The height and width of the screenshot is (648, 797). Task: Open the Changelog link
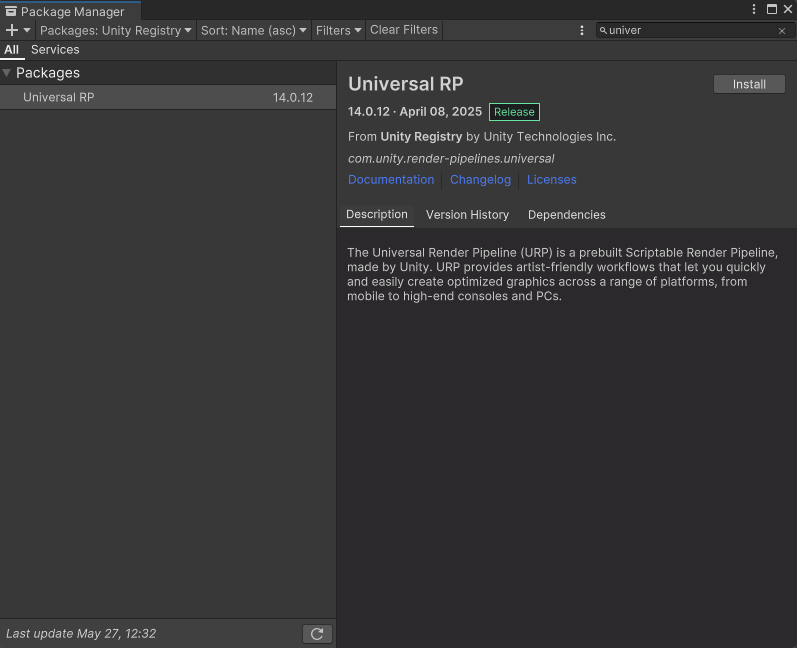[480, 180]
